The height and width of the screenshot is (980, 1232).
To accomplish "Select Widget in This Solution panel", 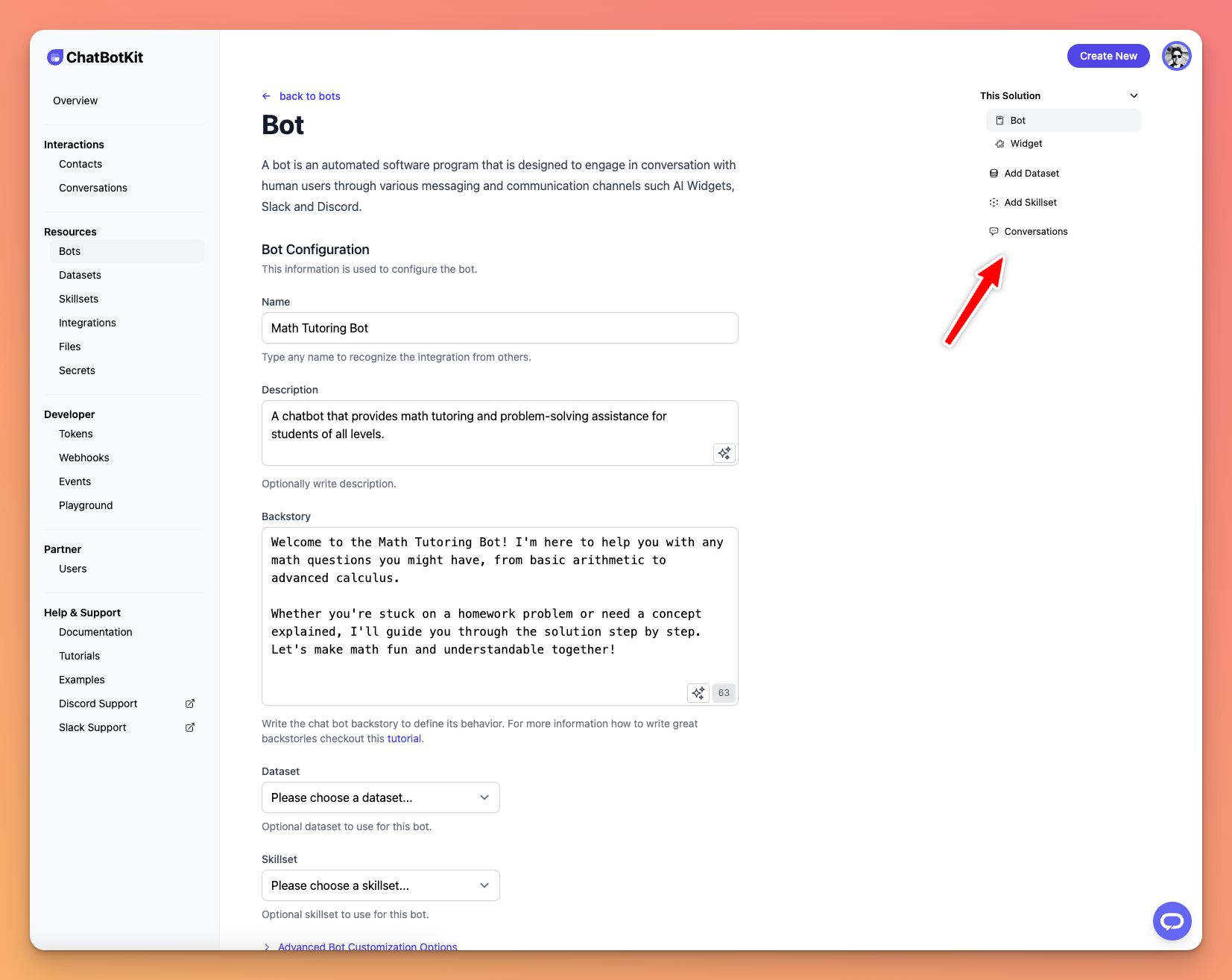I will click(x=1026, y=144).
